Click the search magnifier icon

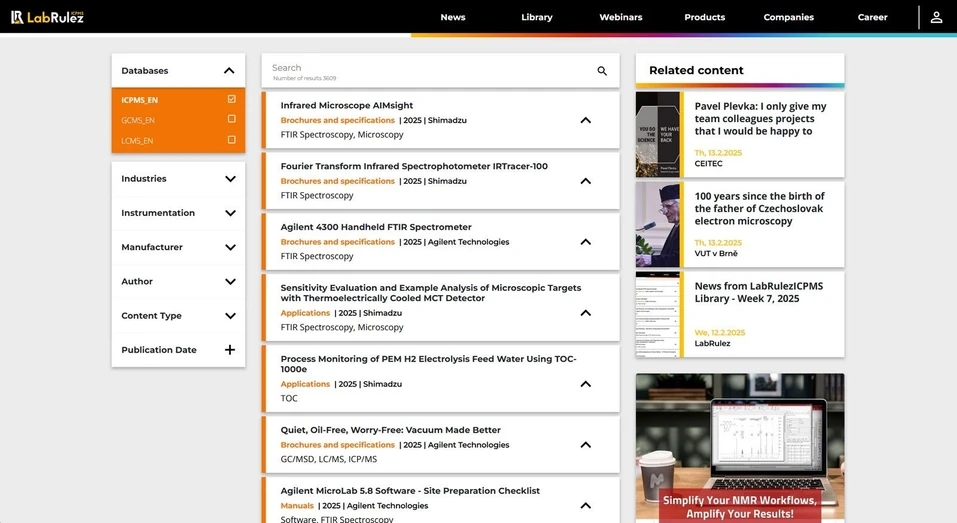click(x=602, y=71)
